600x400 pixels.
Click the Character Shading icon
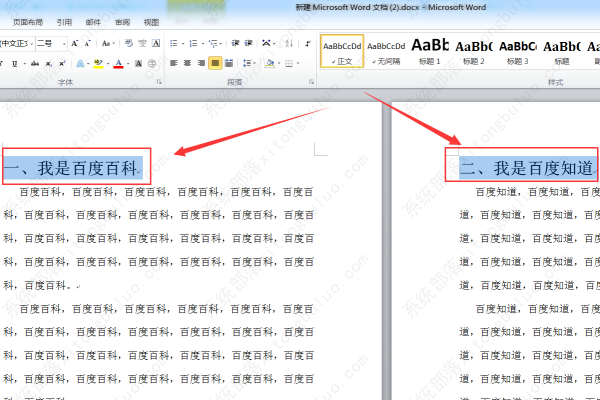pyautogui.click(x=138, y=64)
